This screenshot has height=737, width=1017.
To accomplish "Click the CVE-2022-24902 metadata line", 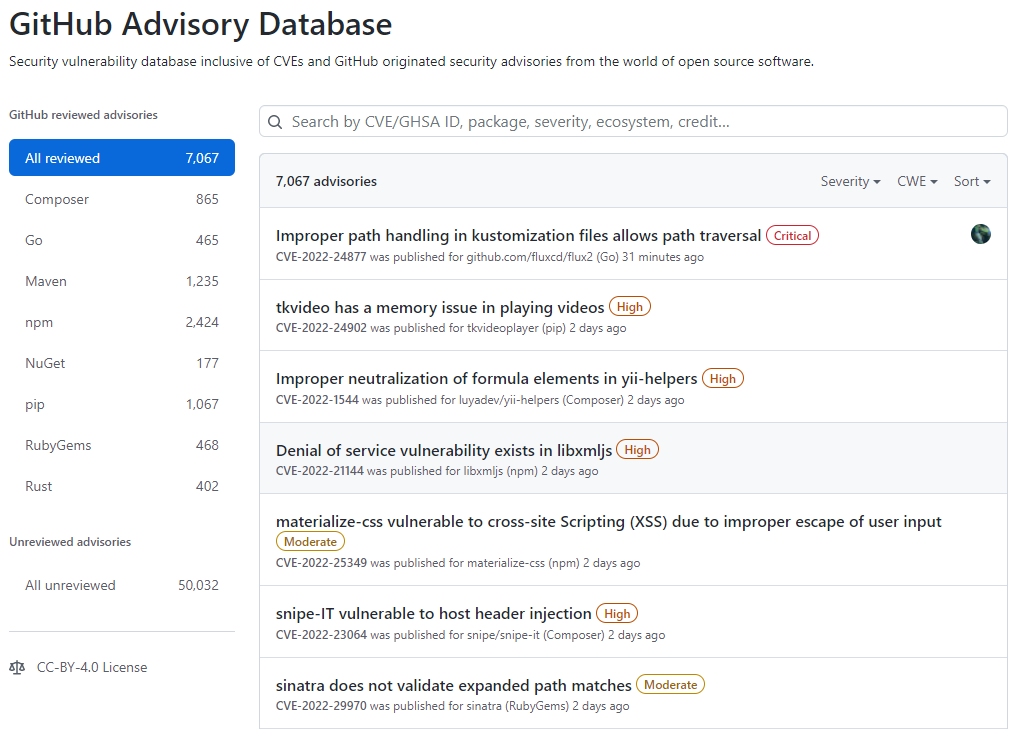I will 451,328.
